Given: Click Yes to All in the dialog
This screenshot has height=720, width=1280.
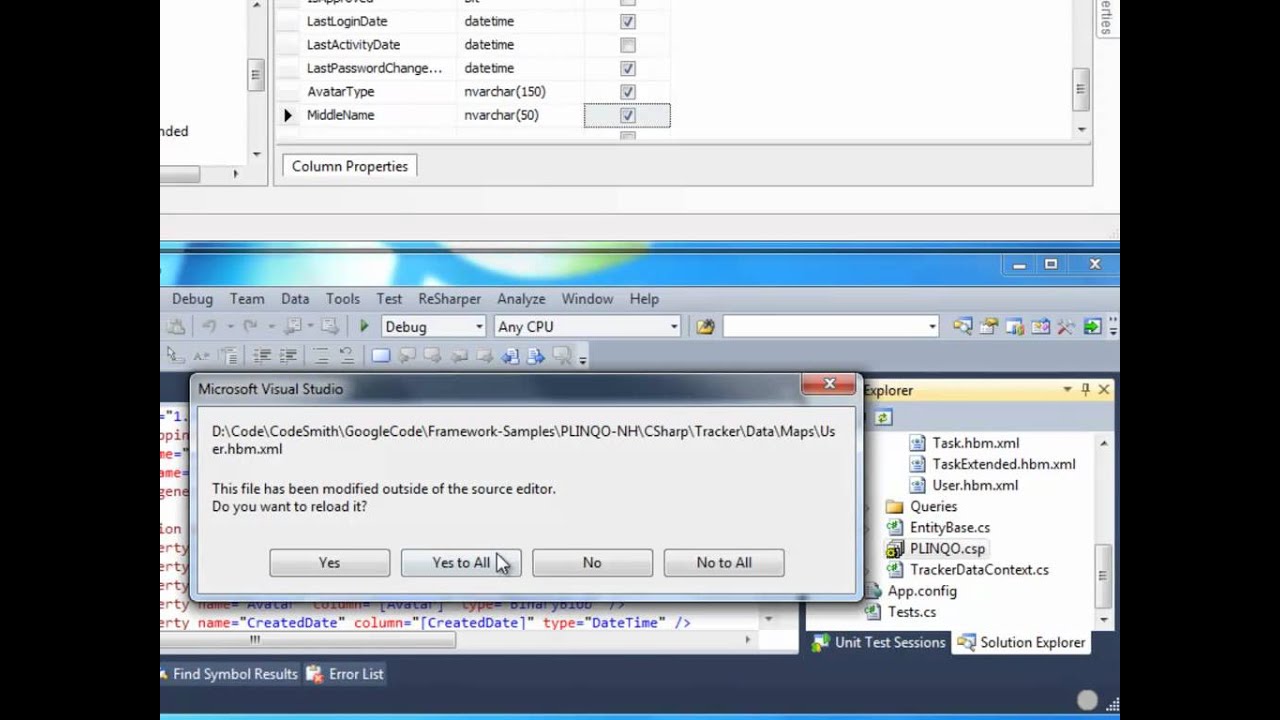Looking at the screenshot, I should (461, 563).
